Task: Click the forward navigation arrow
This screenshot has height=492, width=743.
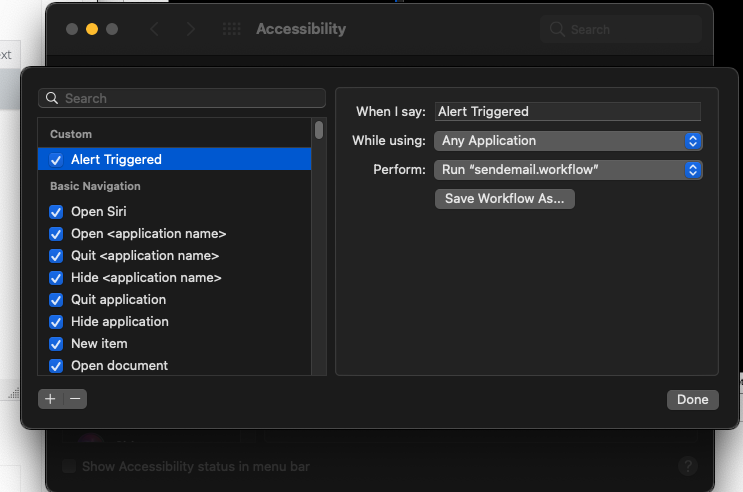Action: 190,30
